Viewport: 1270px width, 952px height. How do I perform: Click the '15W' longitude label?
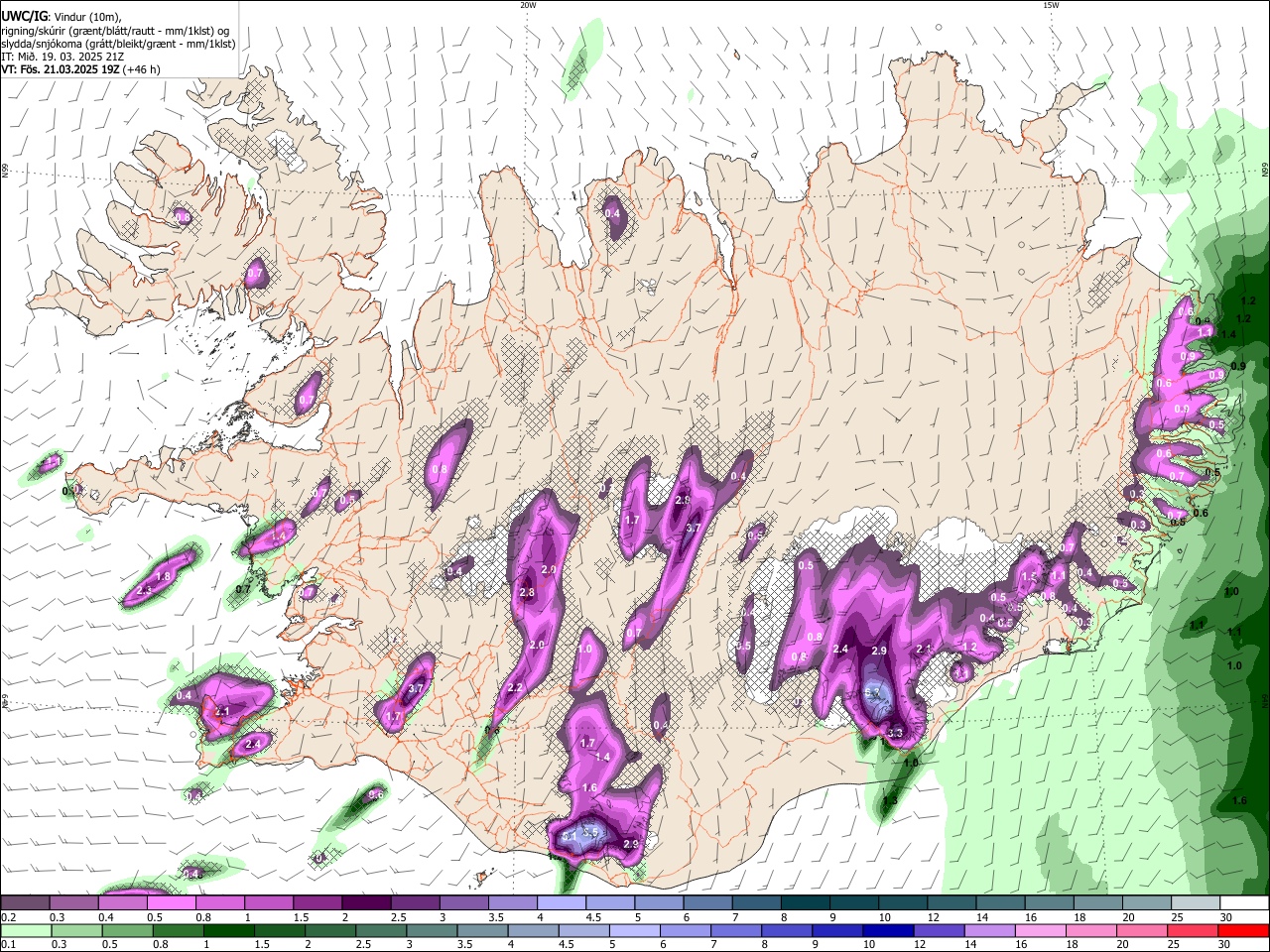pyautogui.click(x=1051, y=5)
